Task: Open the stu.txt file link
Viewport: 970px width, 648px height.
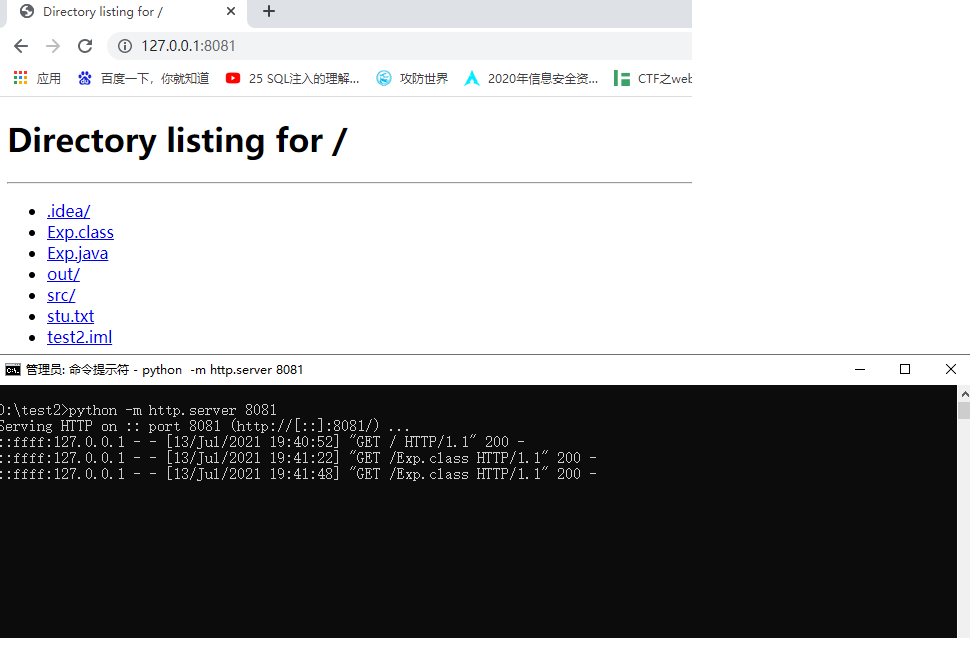Action: click(x=70, y=315)
